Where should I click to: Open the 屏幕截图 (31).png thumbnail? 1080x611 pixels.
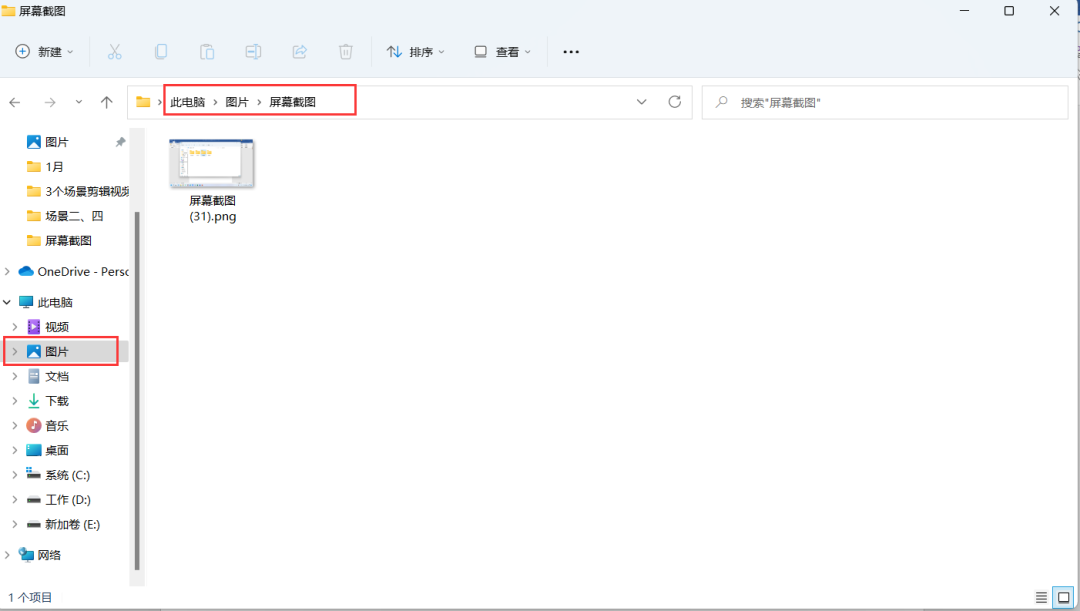click(210, 163)
